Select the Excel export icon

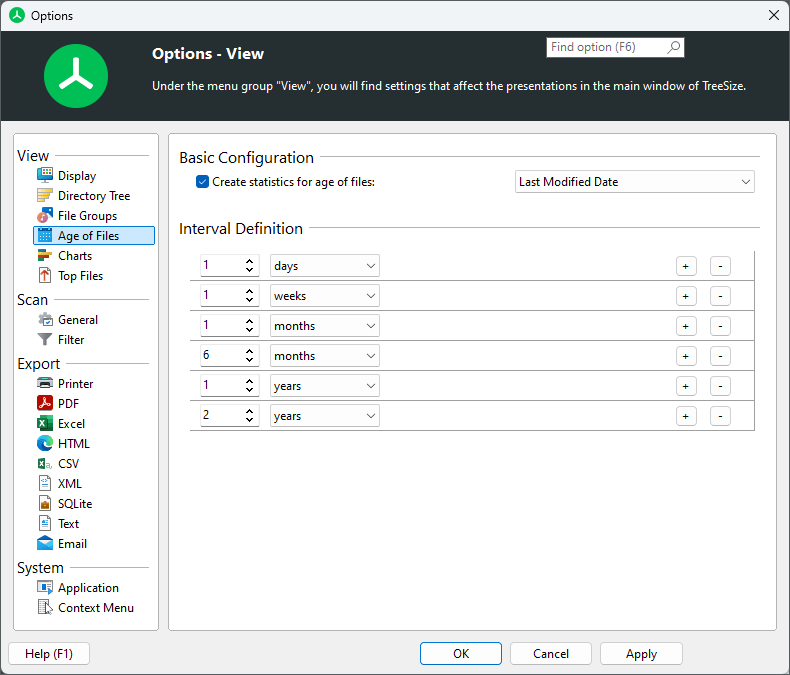(45, 424)
